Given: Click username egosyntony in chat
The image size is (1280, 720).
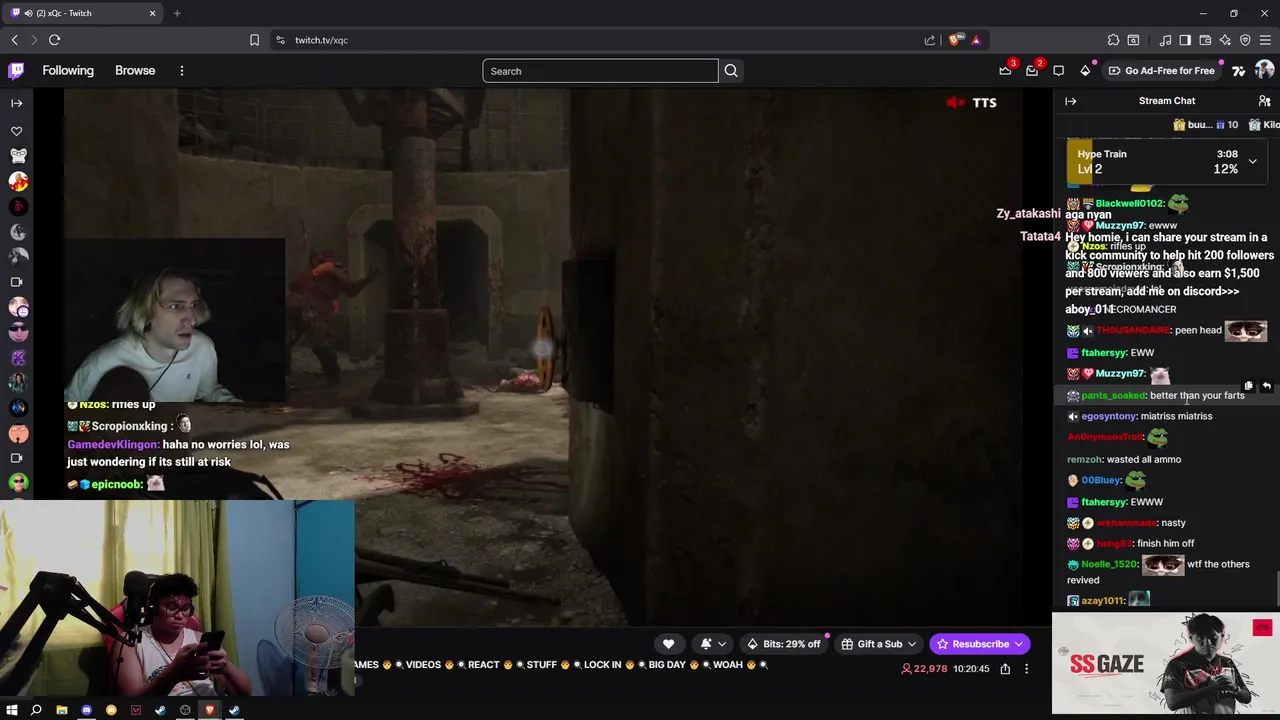Looking at the screenshot, I should click(1109, 416).
